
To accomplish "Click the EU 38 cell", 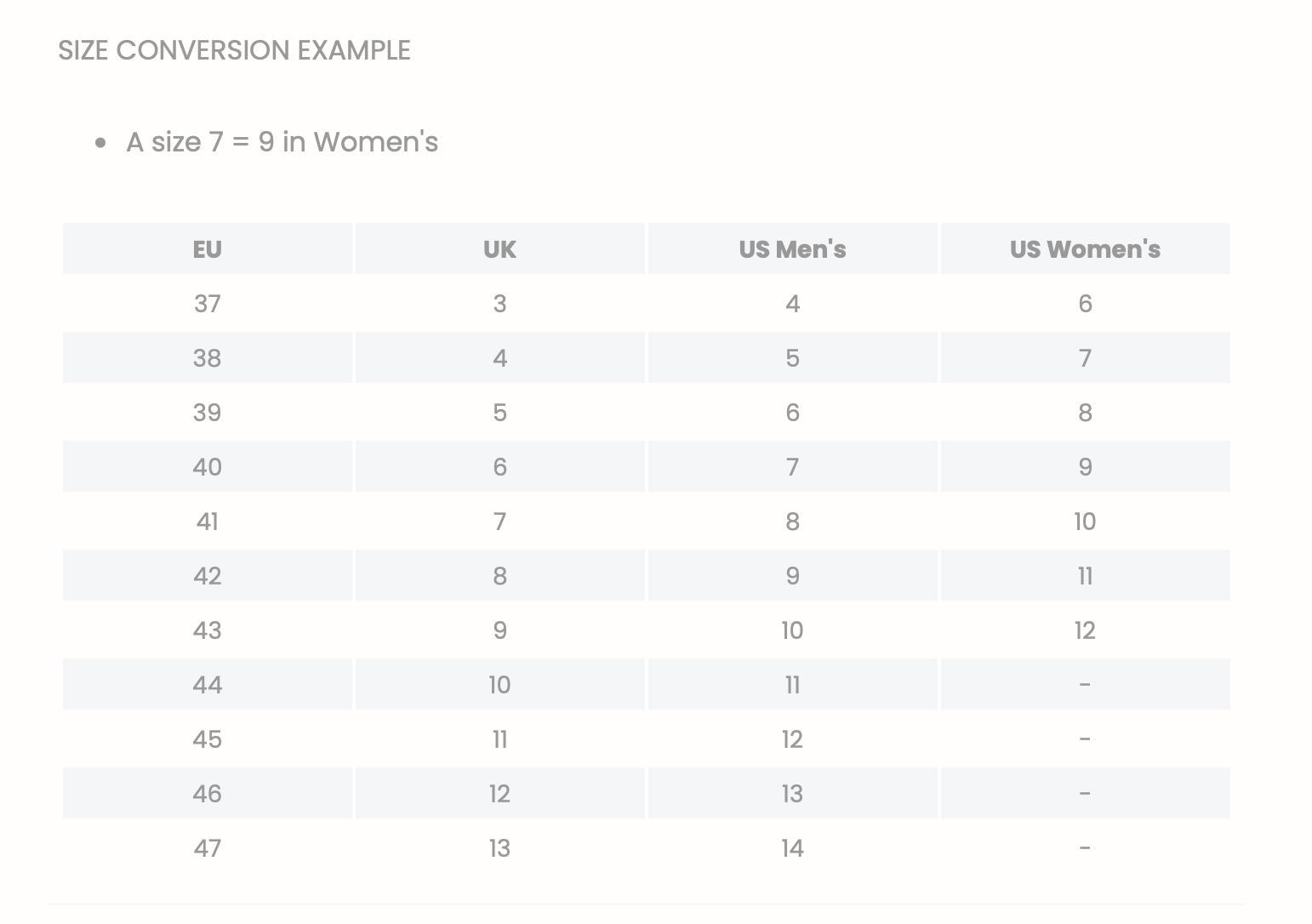I will (208, 358).
